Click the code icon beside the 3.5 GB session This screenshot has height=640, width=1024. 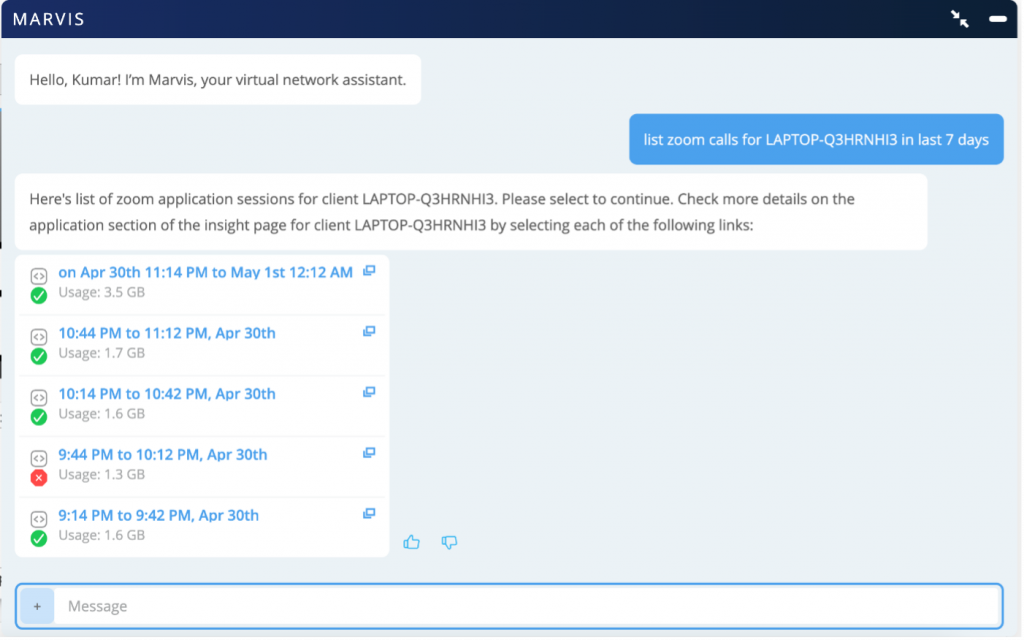[39, 276]
